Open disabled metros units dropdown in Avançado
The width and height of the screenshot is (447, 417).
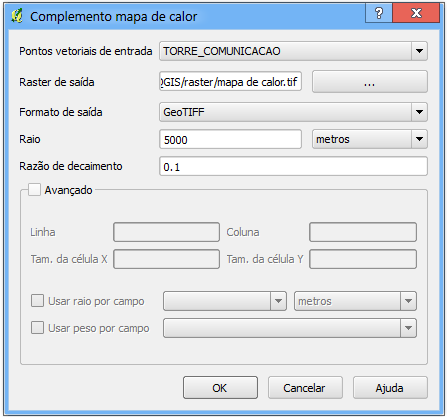tap(355, 301)
